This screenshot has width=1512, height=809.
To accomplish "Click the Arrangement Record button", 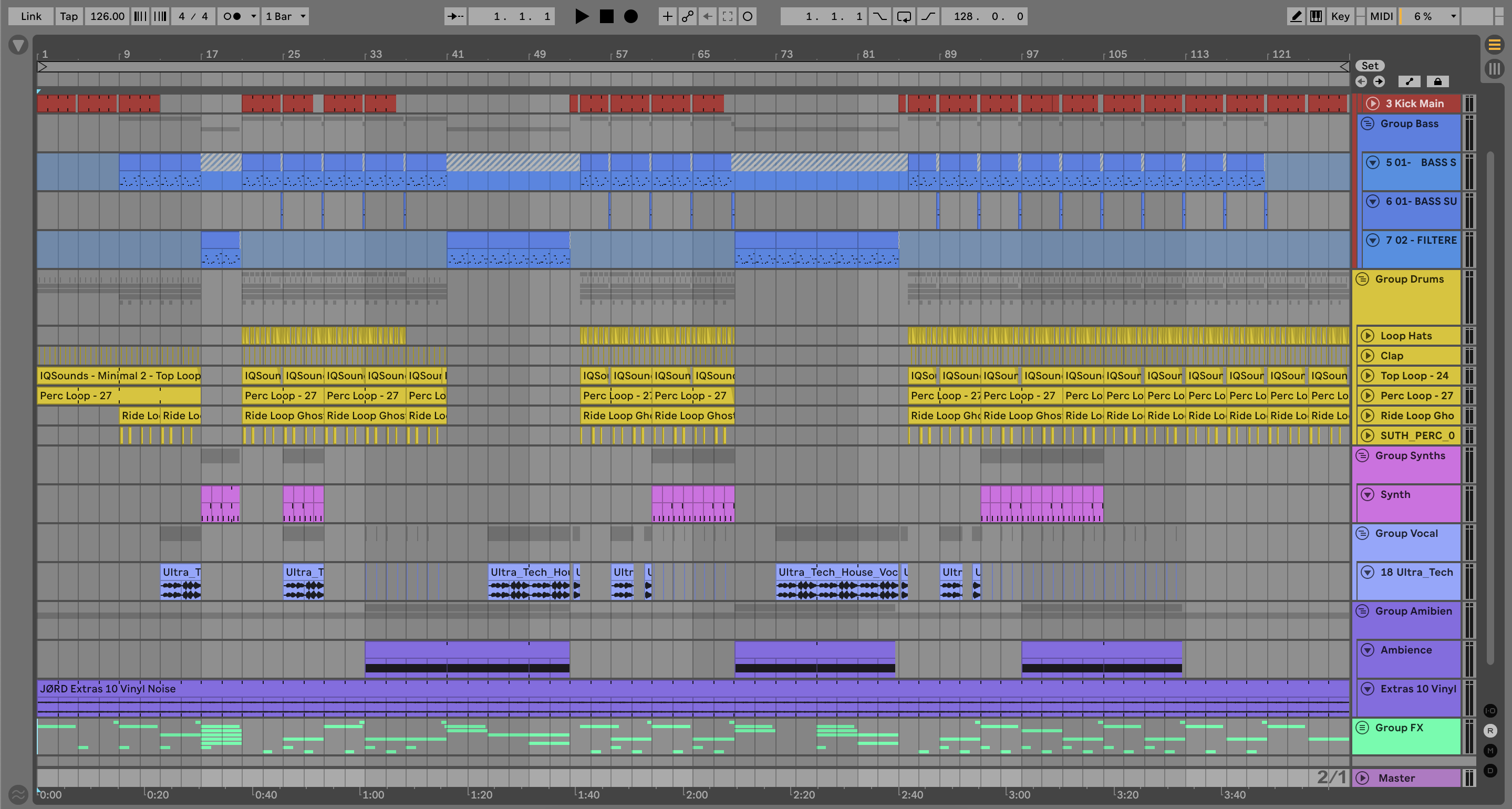I will (x=630, y=16).
